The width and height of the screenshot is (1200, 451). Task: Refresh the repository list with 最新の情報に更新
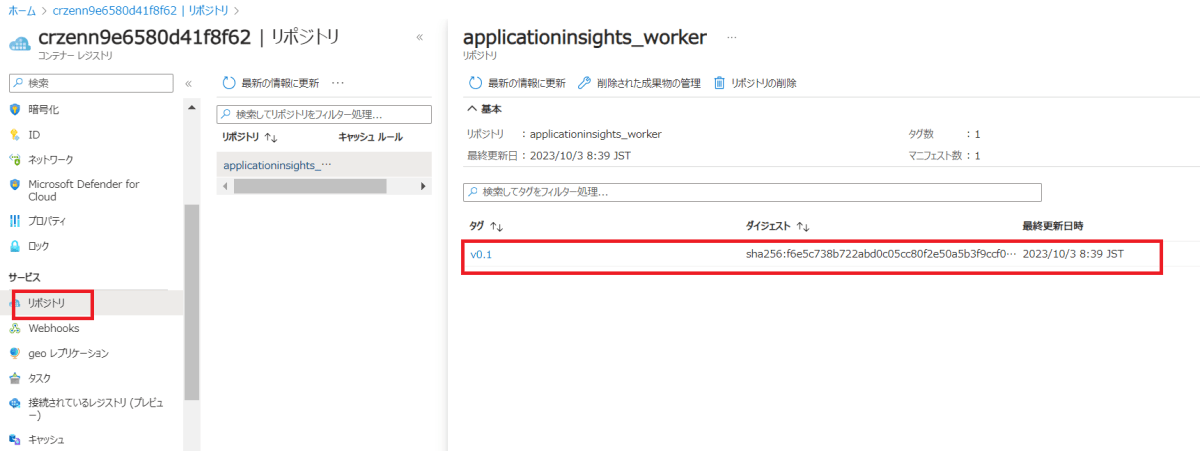(270, 83)
